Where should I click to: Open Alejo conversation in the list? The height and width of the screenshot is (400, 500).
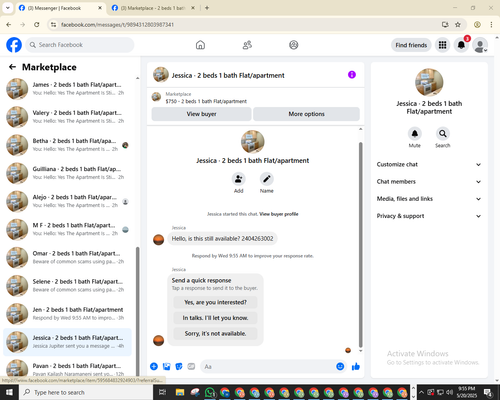[67, 201]
